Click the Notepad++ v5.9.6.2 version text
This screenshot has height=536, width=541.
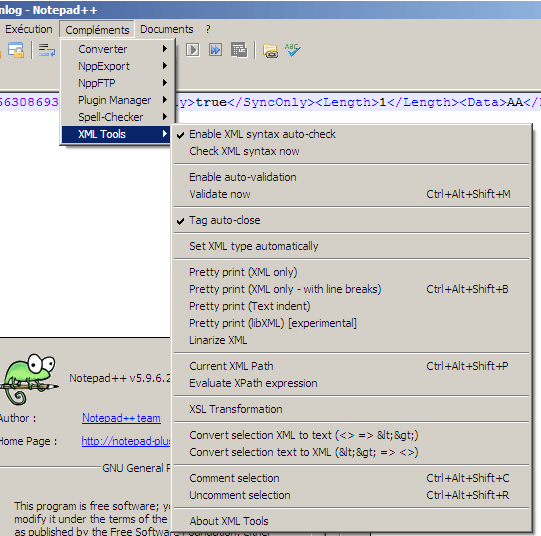click(x=120, y=378)
